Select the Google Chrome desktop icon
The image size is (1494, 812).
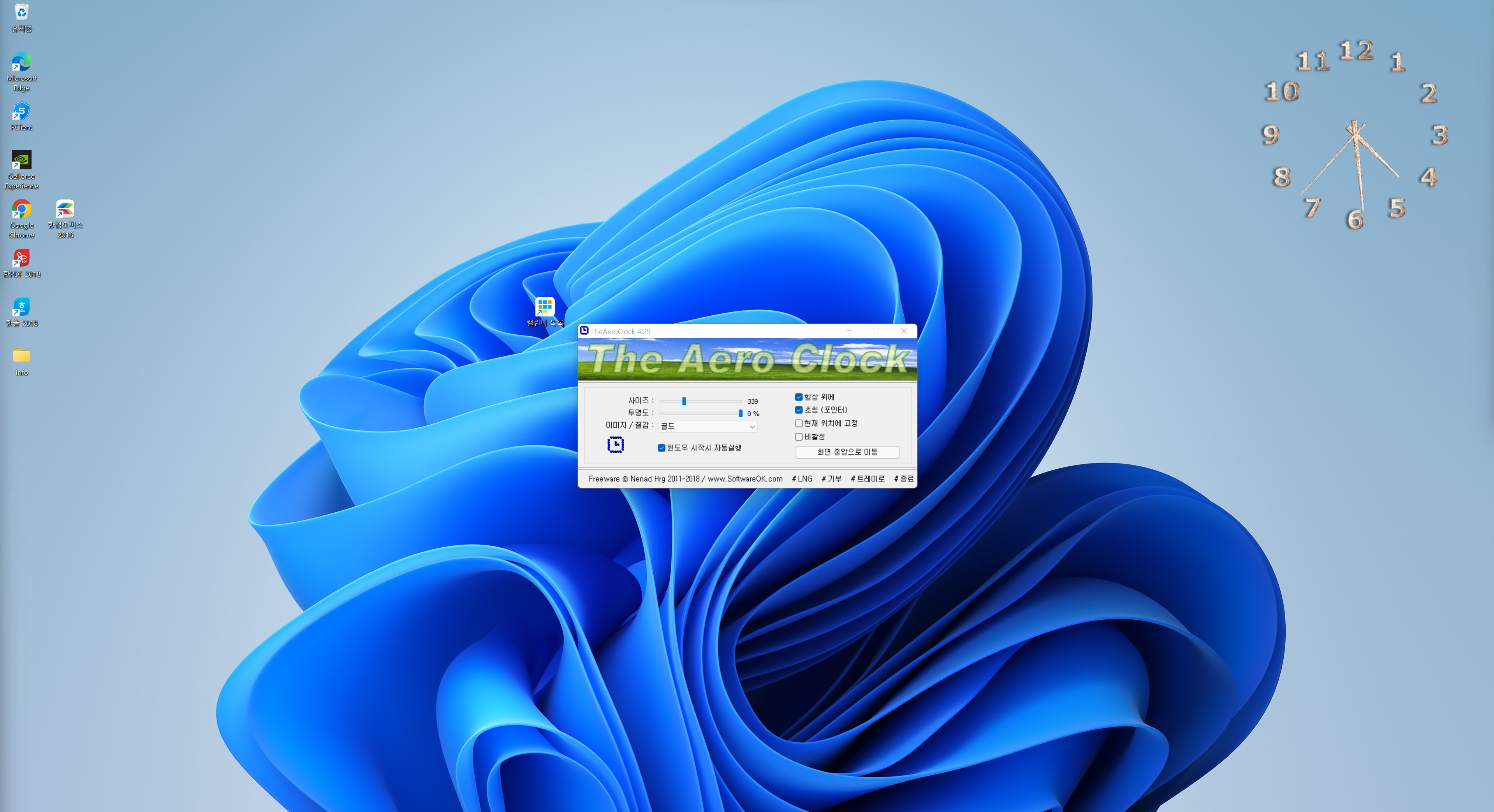point(21,209)
